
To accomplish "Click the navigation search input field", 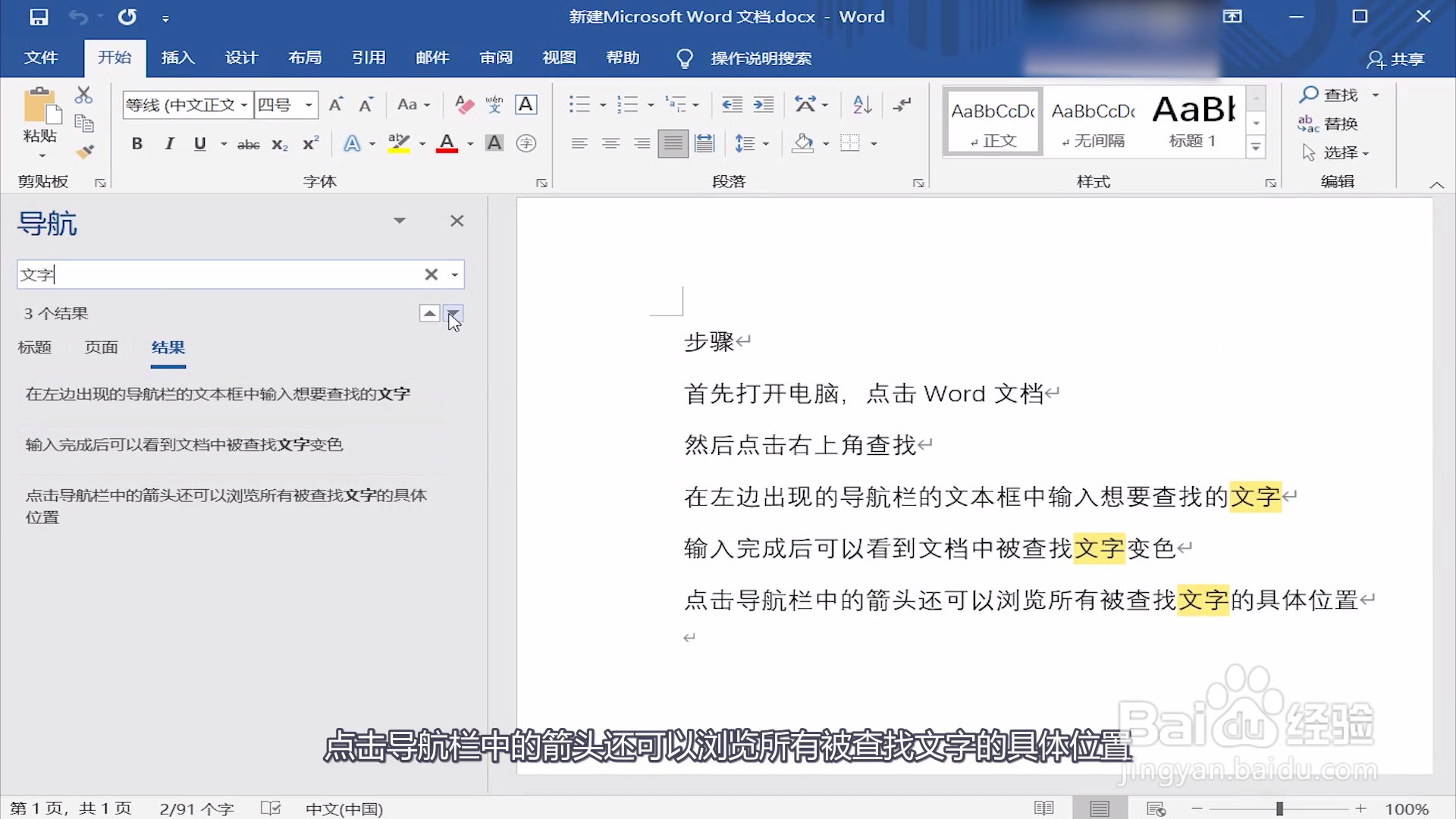I will (x=220, y=275).
